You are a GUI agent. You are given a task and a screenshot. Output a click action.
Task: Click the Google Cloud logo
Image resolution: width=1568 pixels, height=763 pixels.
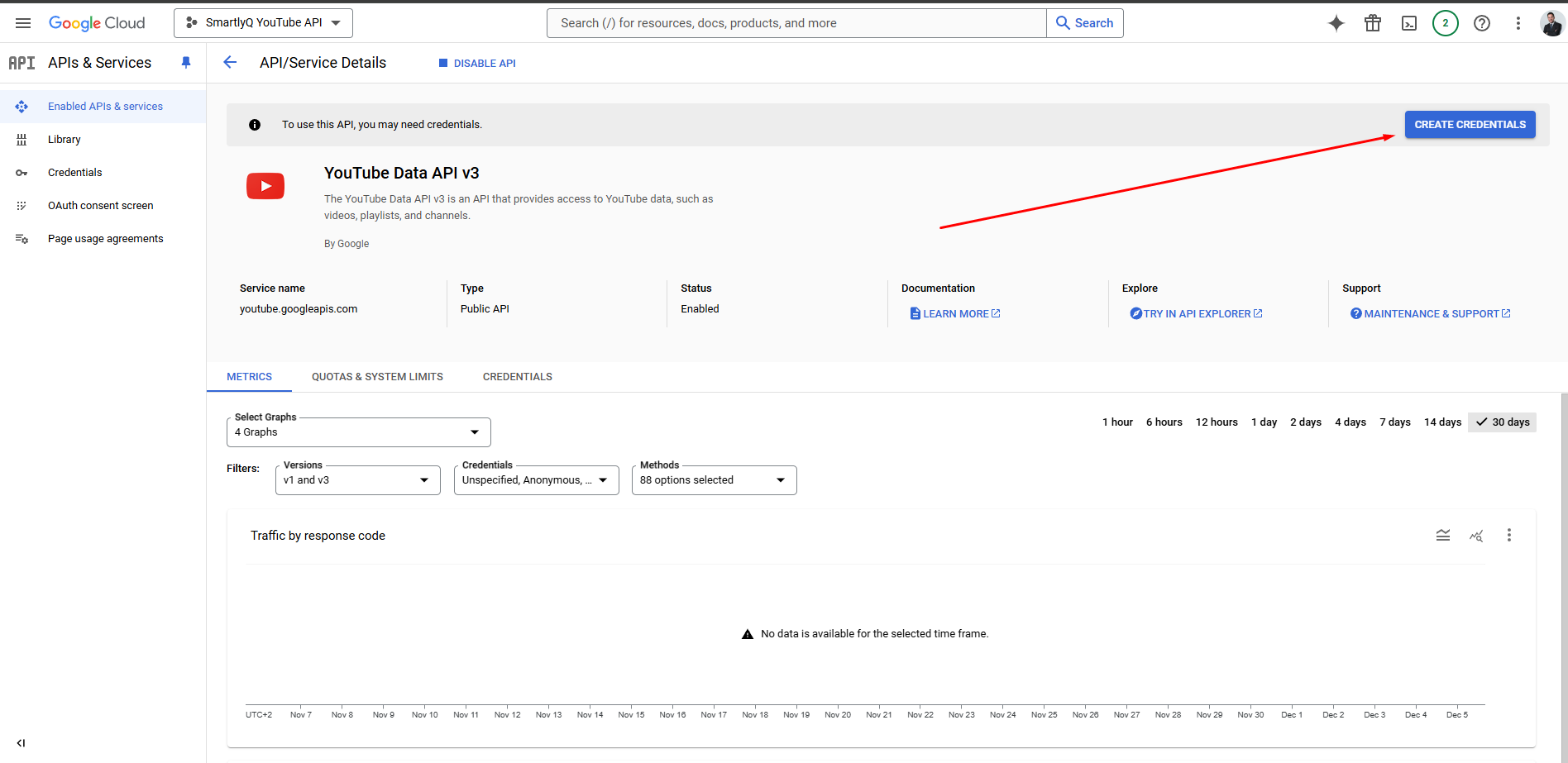pos(97,23)
